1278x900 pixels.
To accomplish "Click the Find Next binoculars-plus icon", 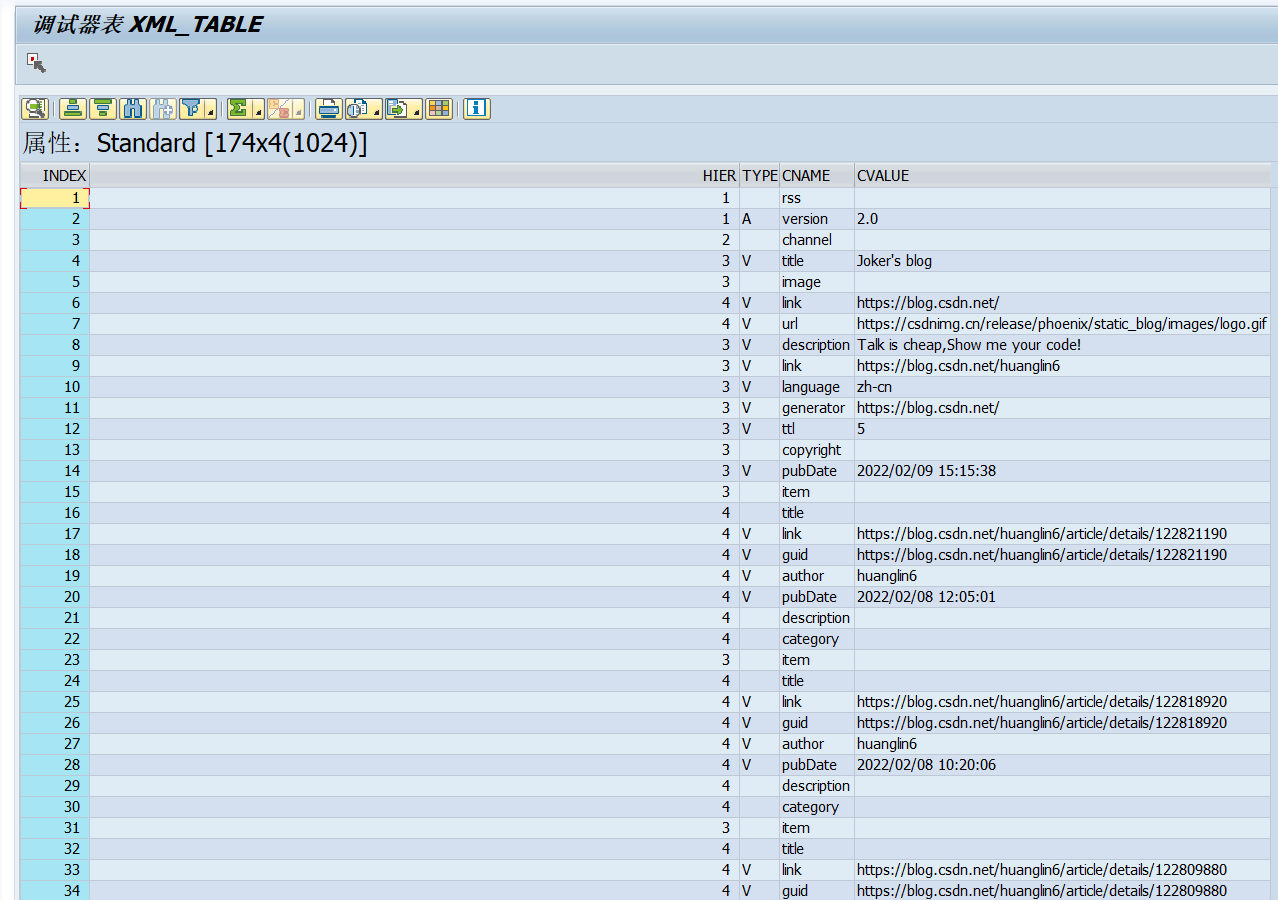I will click(163, 108).
